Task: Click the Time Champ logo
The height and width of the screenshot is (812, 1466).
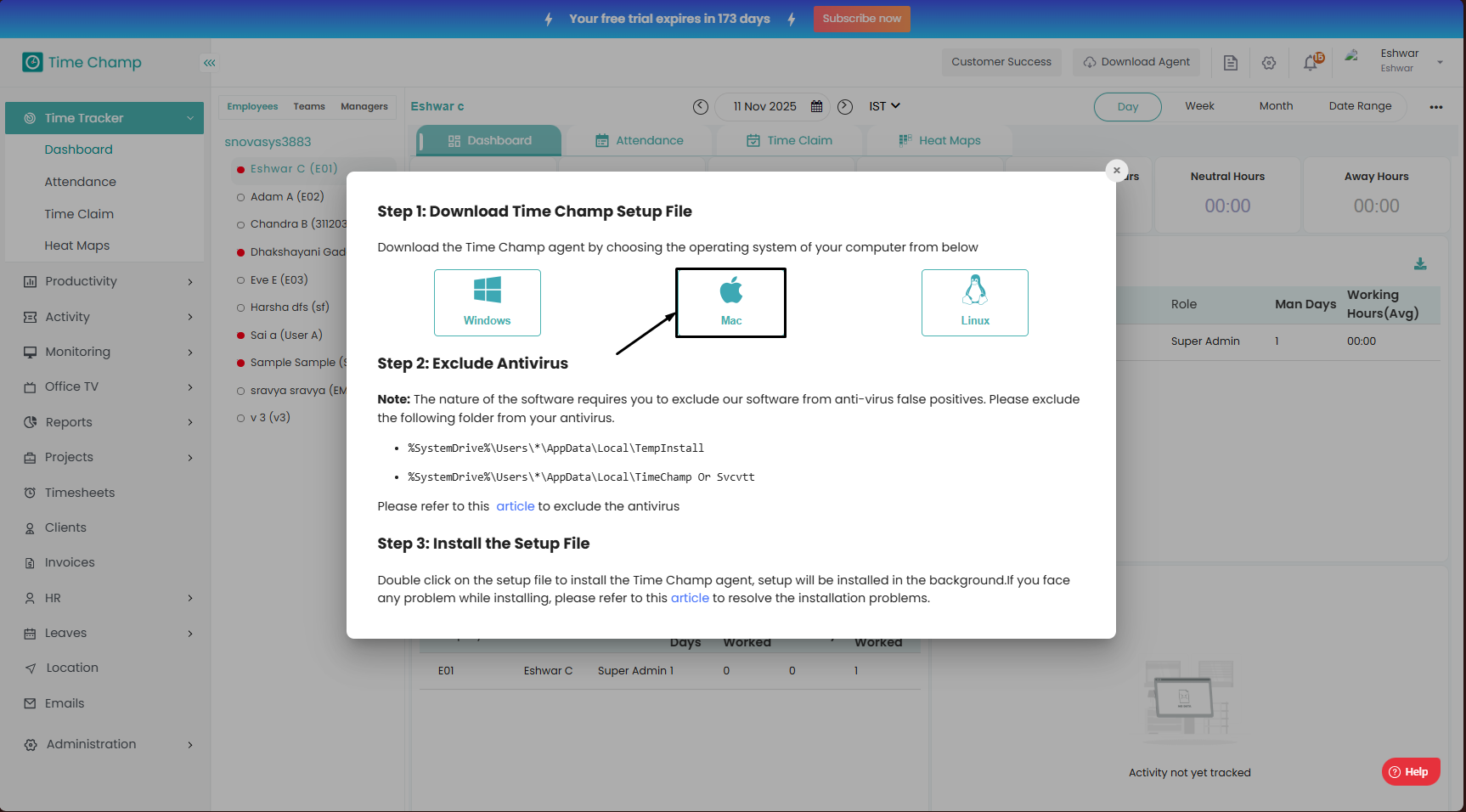Action: point(82,62)
